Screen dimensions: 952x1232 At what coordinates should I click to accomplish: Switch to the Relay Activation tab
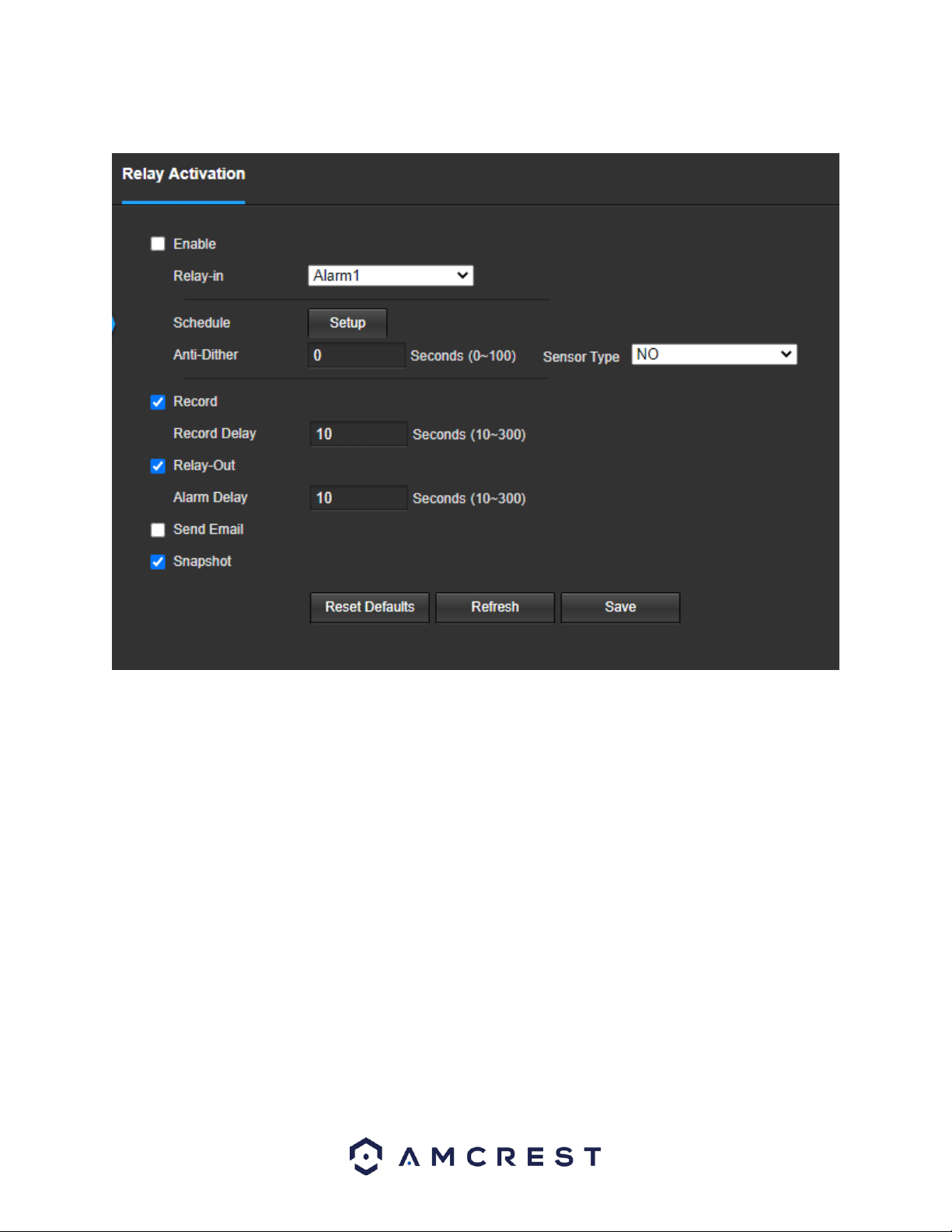[x=183, y=174]
